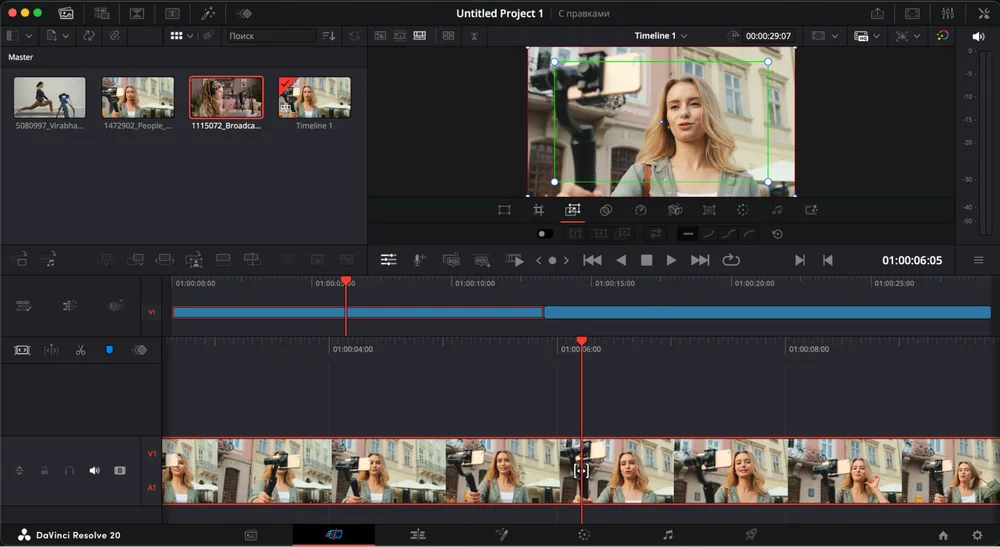
Task: Click the scissors split clip icon
Action: coord(80,351)
